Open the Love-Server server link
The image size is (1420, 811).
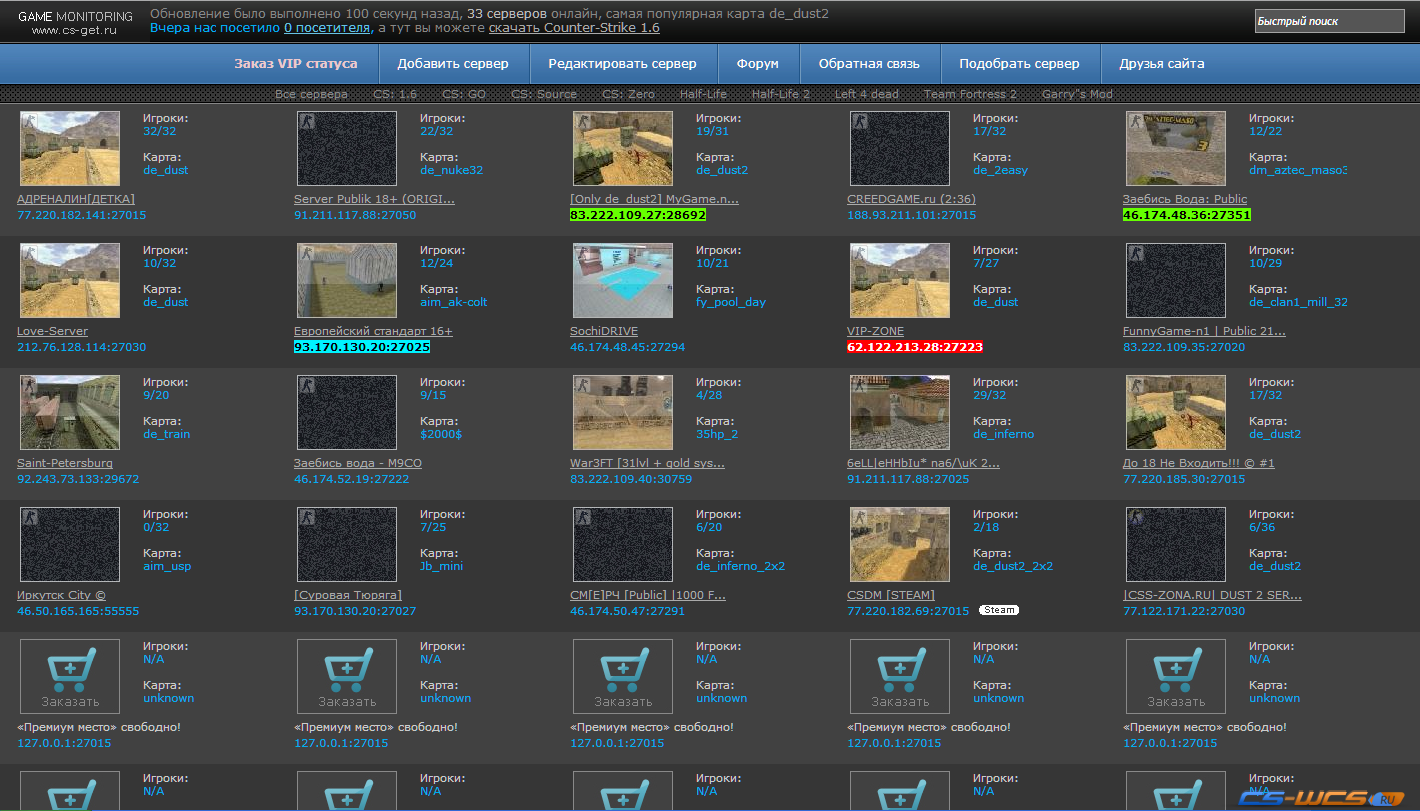point(52,331)
